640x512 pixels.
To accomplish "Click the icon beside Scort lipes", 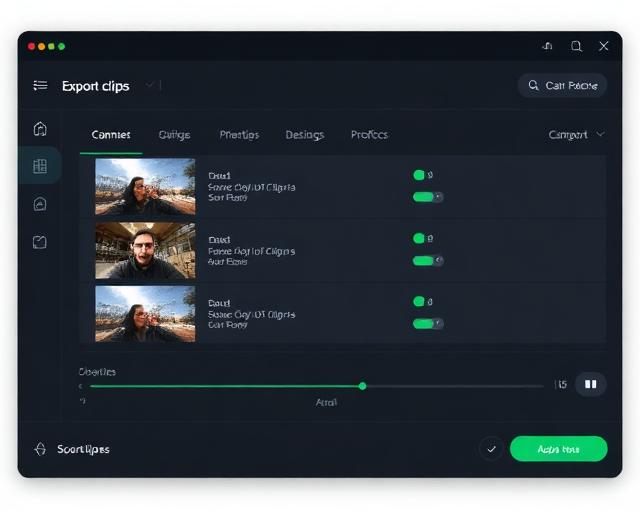I will (40, 449).
